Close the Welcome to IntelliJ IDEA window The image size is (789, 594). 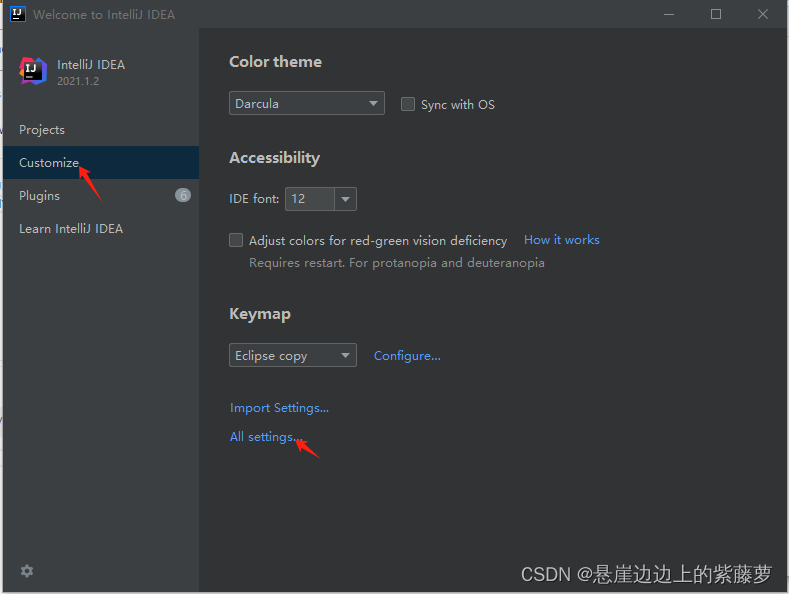point(763,14)
